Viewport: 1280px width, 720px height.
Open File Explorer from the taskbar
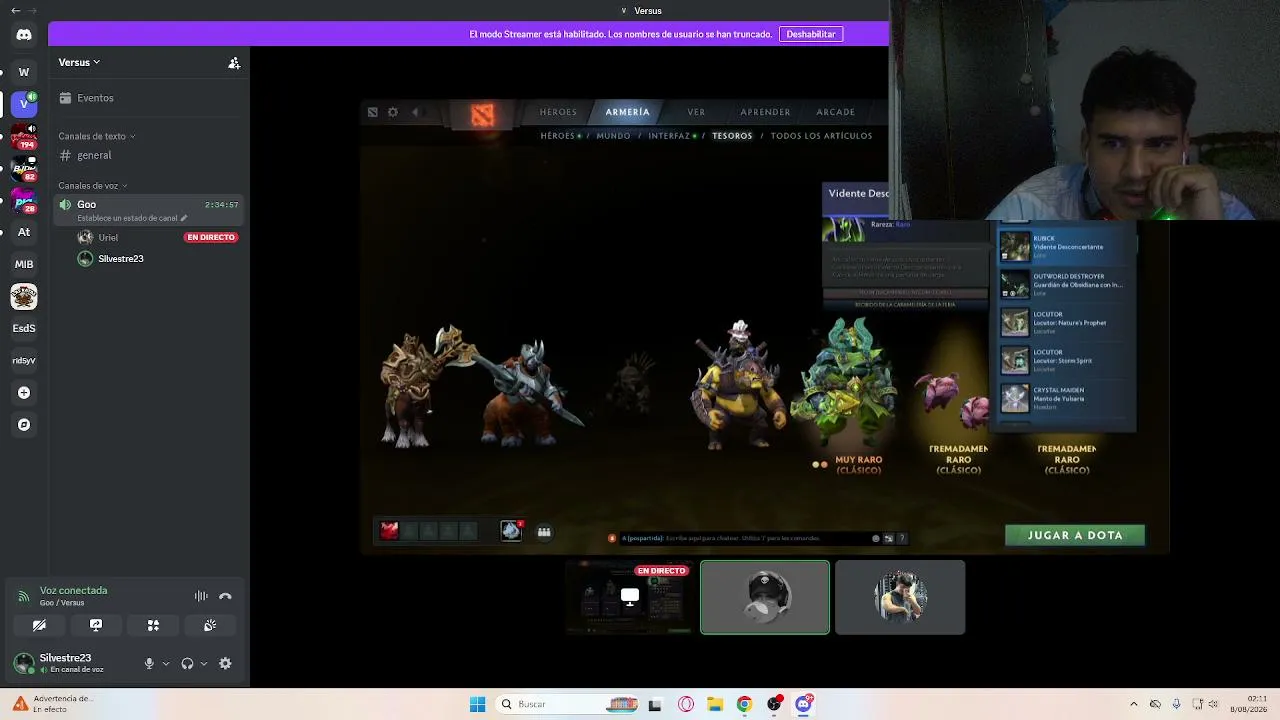715,704
